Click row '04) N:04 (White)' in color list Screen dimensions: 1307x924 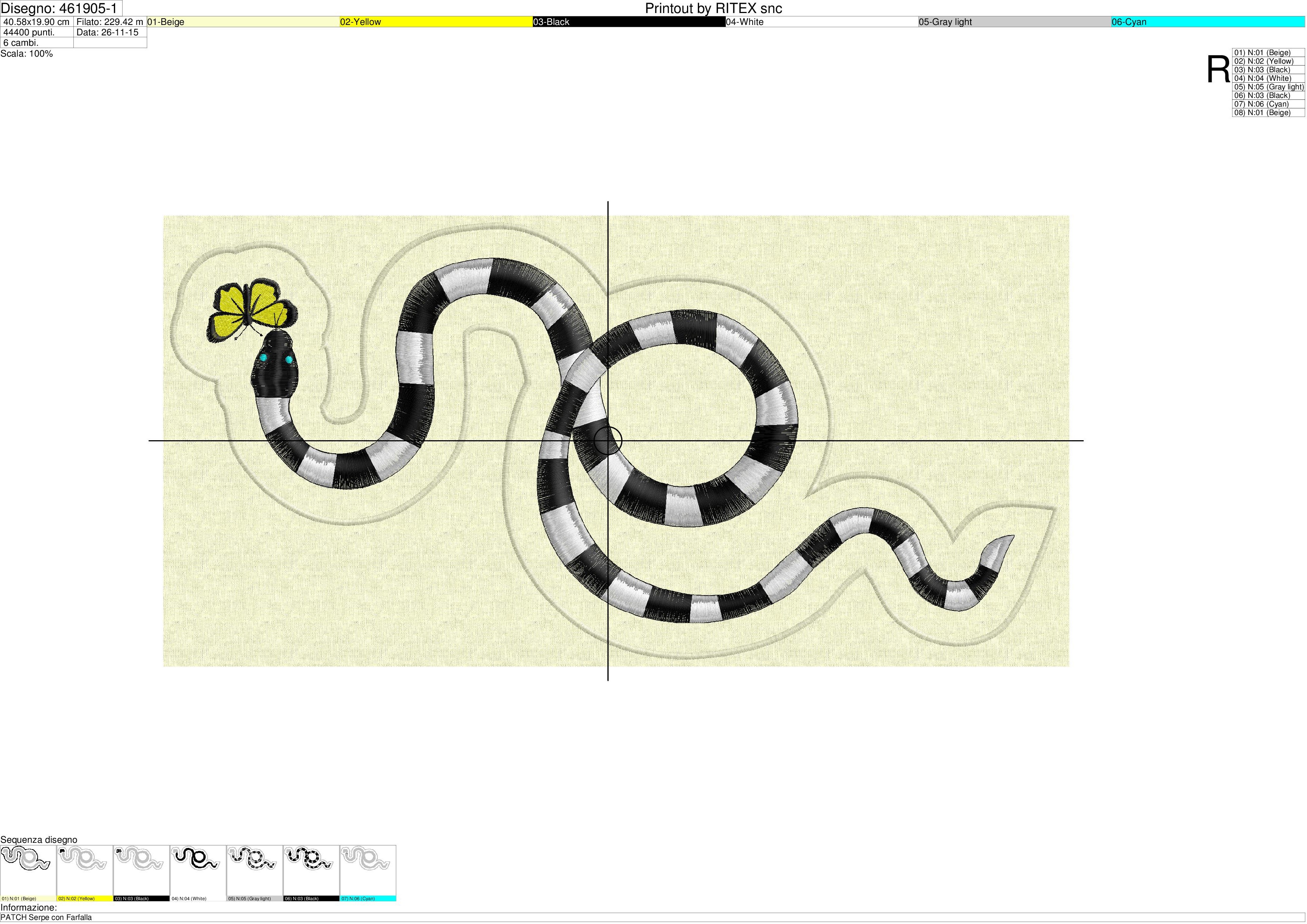1269,78
